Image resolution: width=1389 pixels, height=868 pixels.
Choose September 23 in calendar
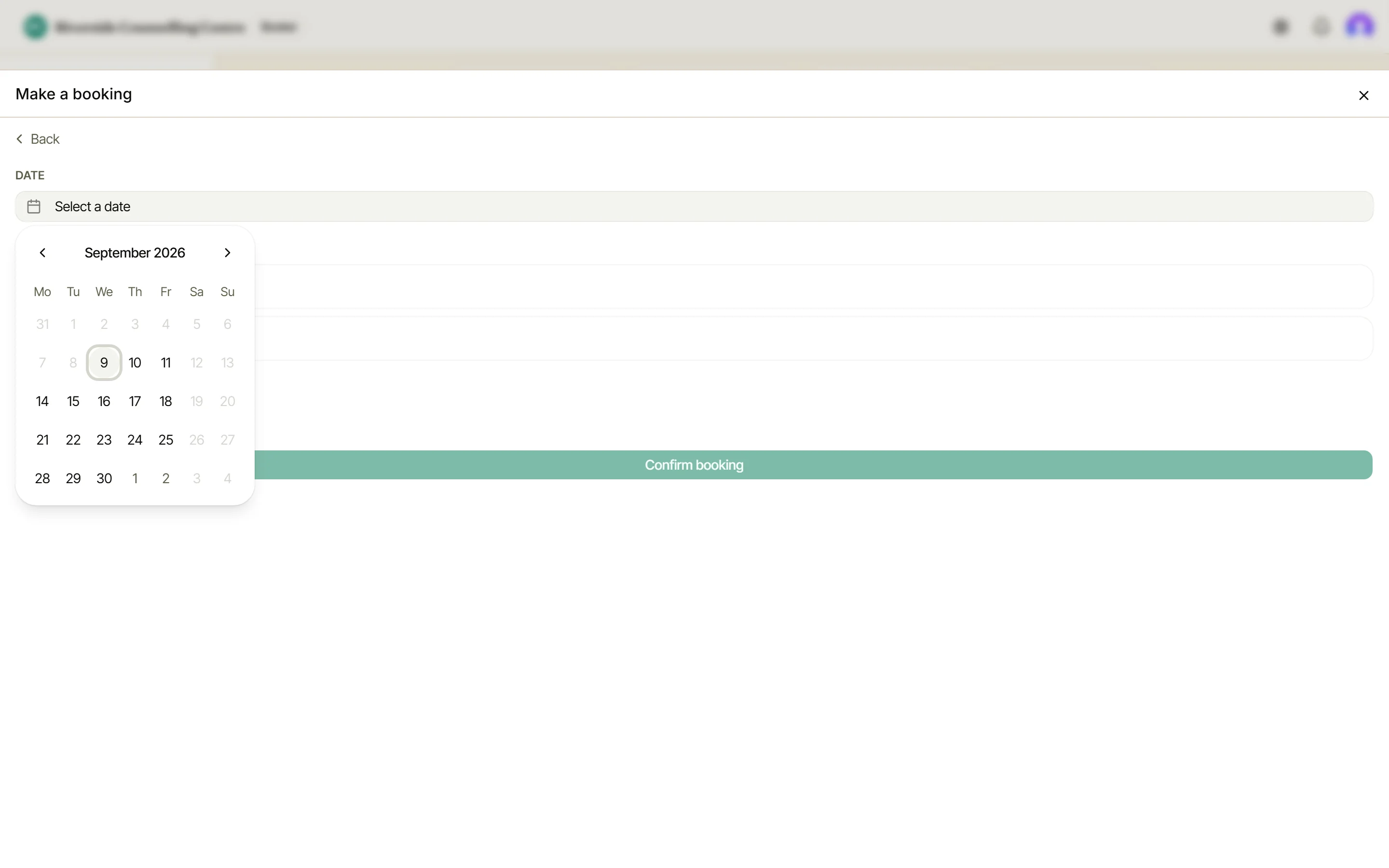pos(104,440)
